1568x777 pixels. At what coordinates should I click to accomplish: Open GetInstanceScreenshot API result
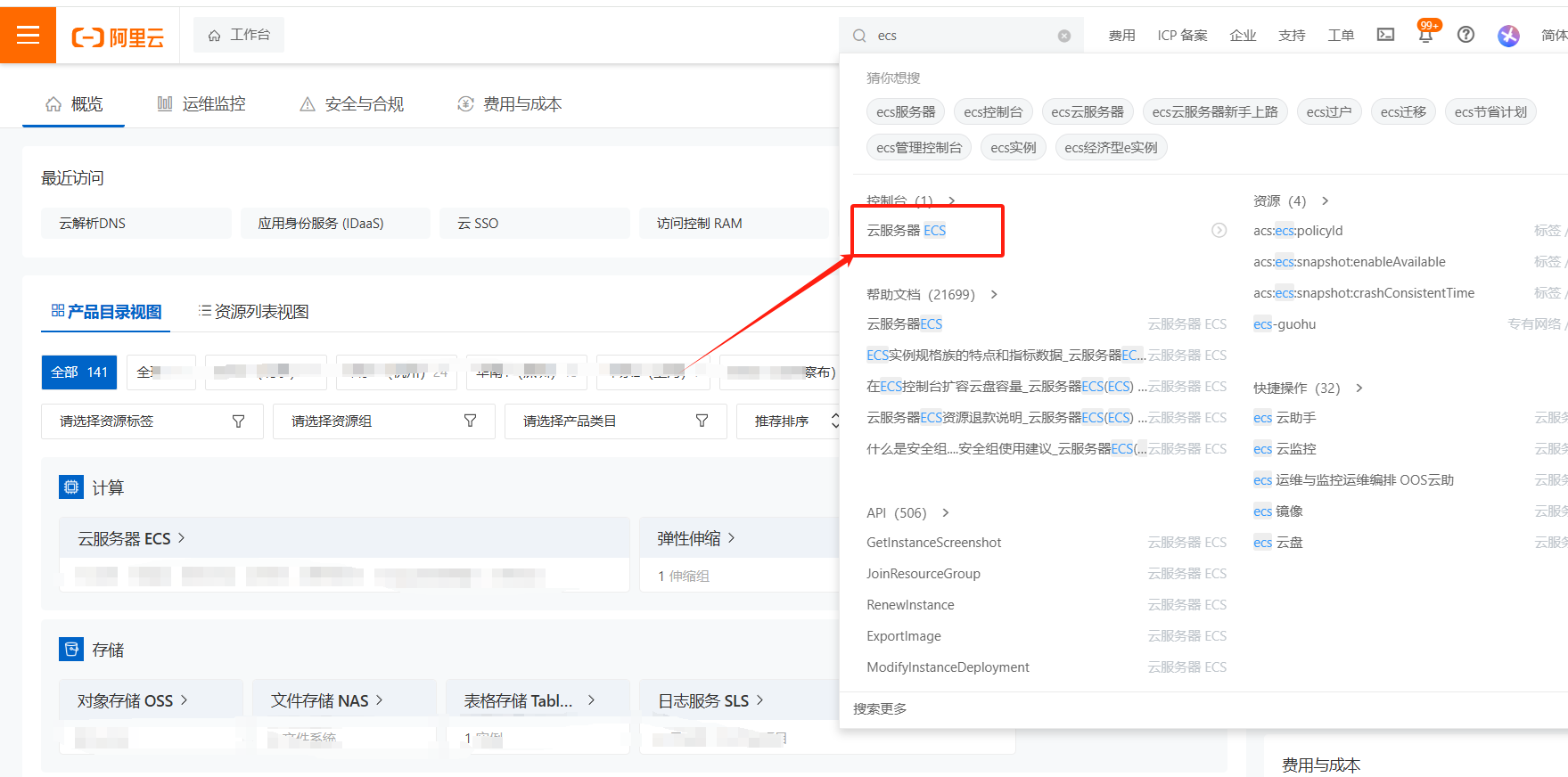tap(934, 543)
